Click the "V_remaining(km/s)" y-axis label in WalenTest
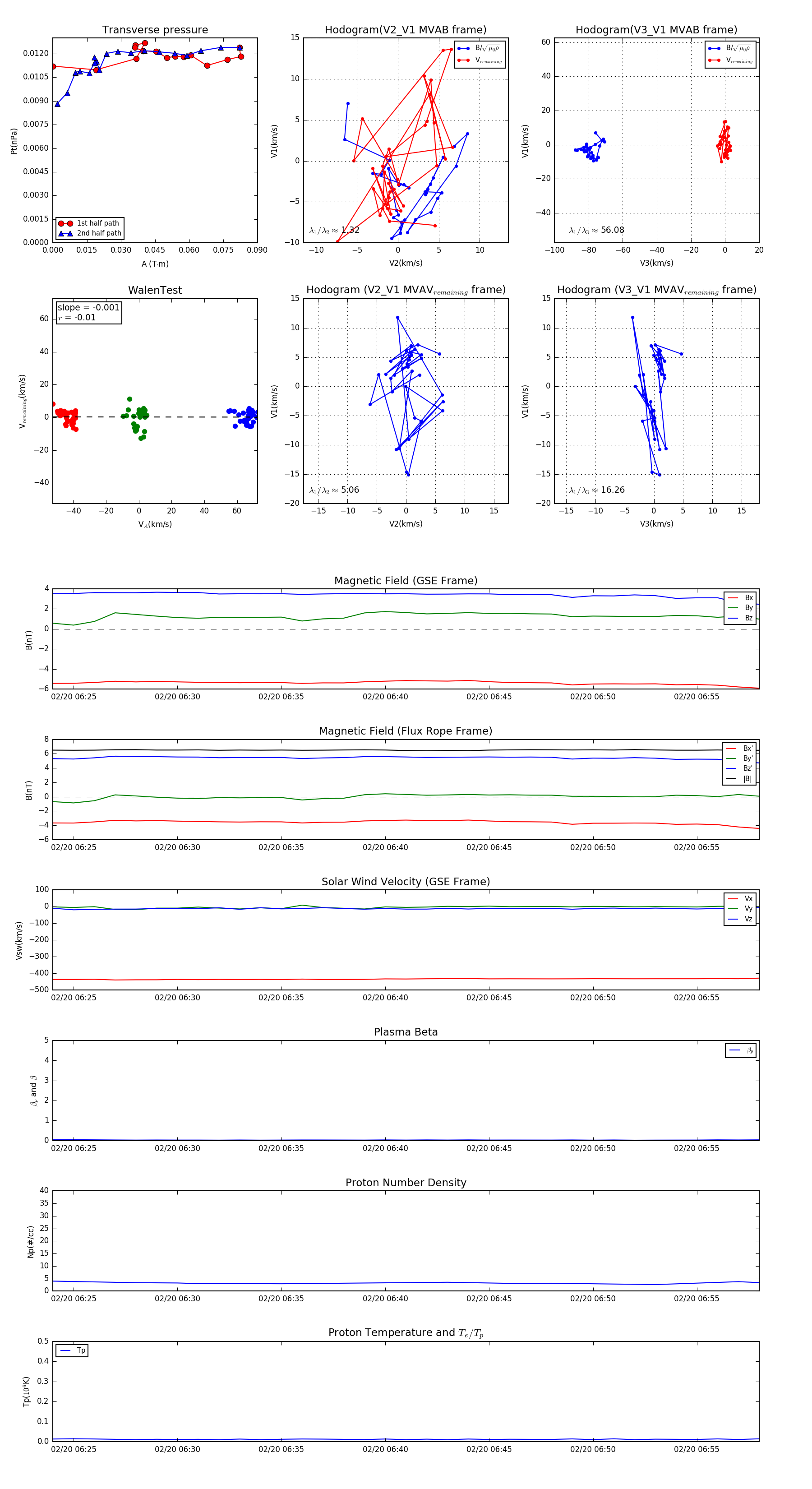Screen dimensions: 812x1489 point(22,401)
